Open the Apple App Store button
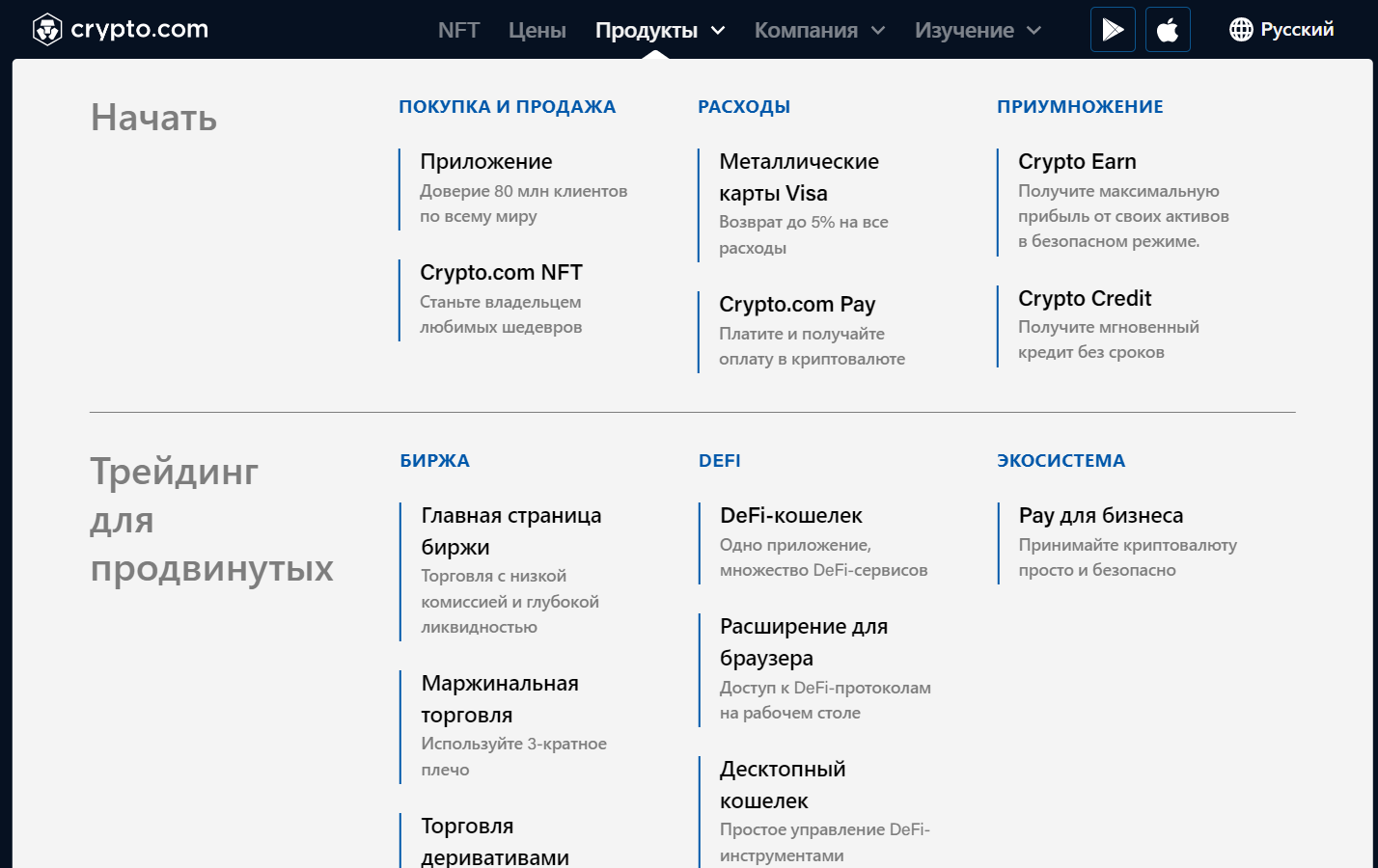1378x868 pixels. coord(1168,29)
